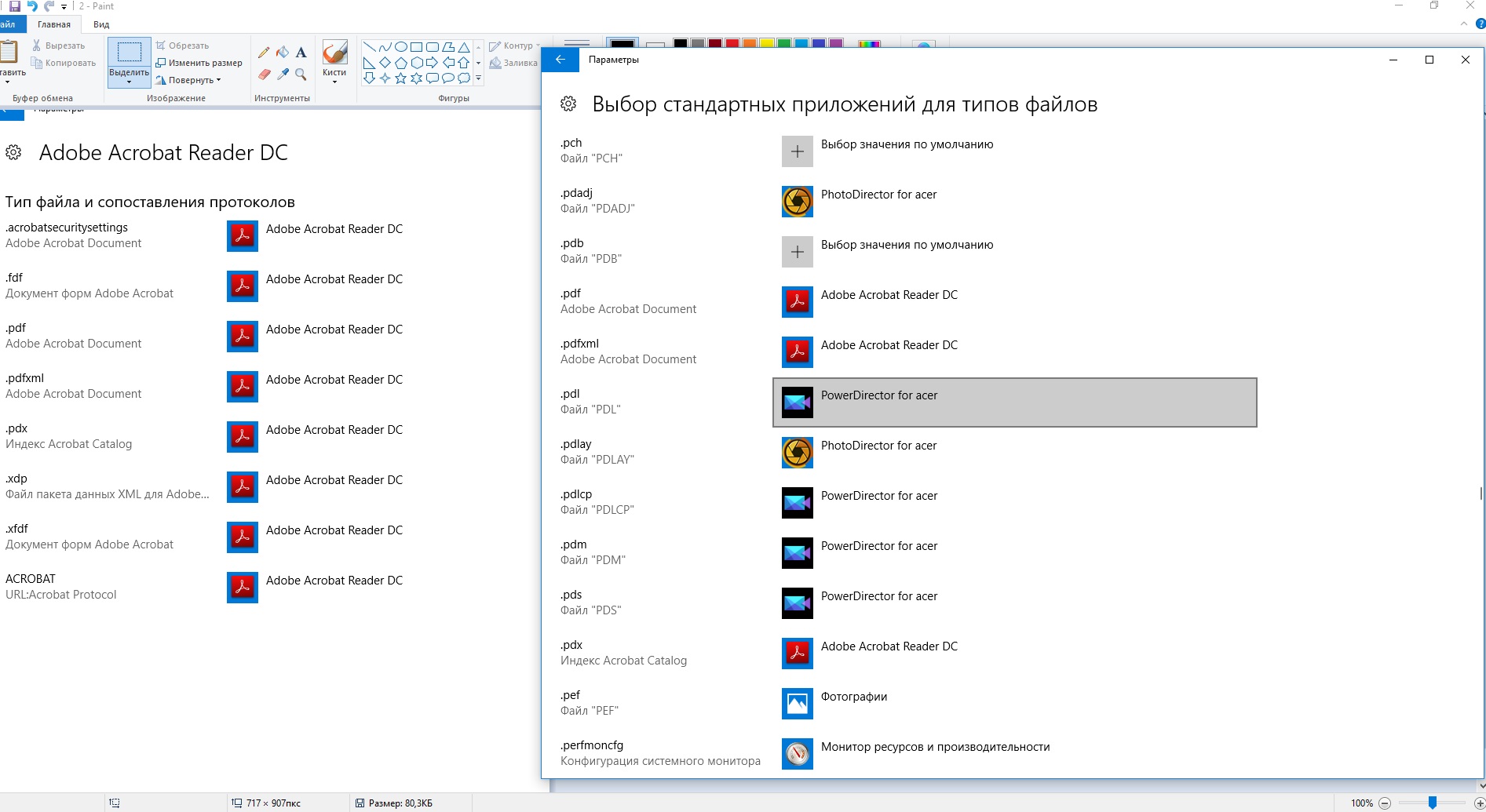Screen dimensions: 1486x812
Task: Select the Pencil tool
Action: 264,53
